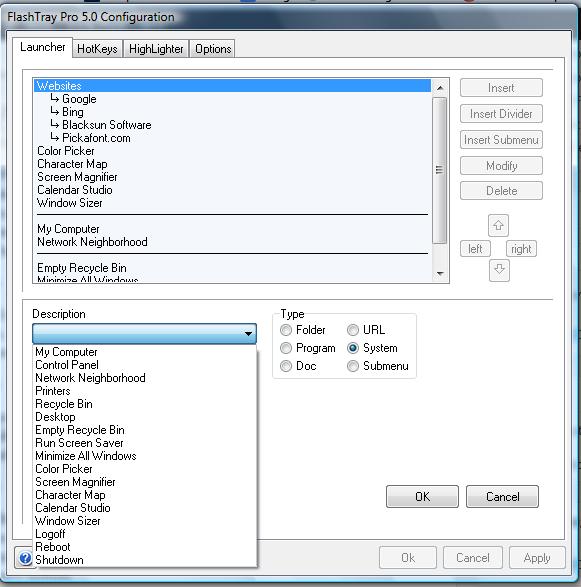Choose Color Picker in dropdown list
The image size is (581, 587).
(x=145, y=469)
